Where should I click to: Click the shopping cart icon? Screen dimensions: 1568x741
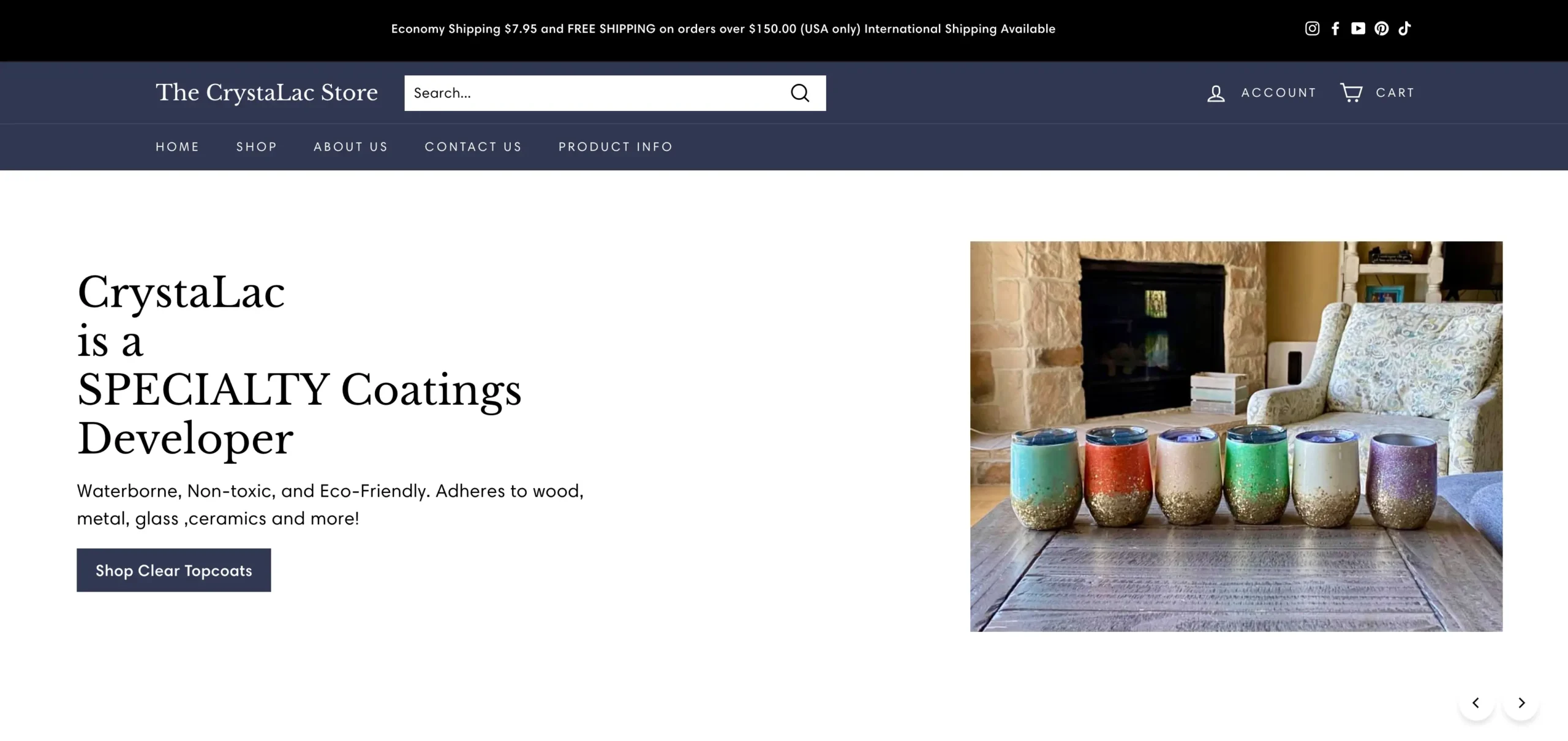[1351, 92]
